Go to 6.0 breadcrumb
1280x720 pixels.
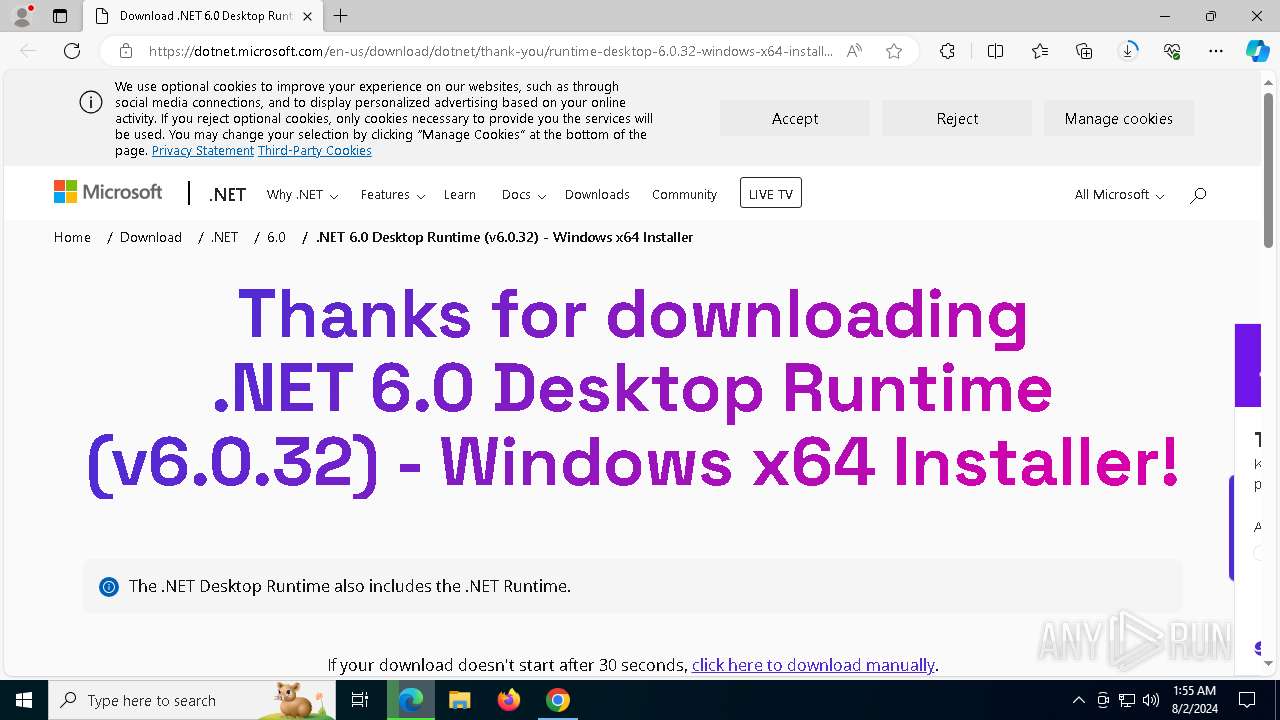coord(276,237)
